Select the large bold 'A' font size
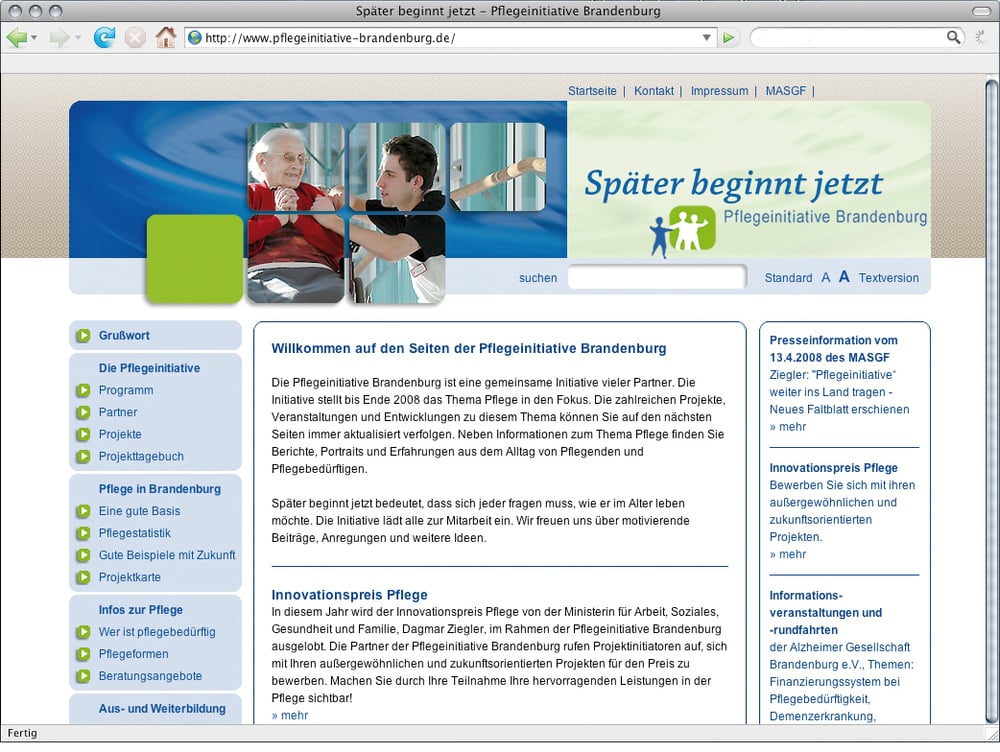 844,277
